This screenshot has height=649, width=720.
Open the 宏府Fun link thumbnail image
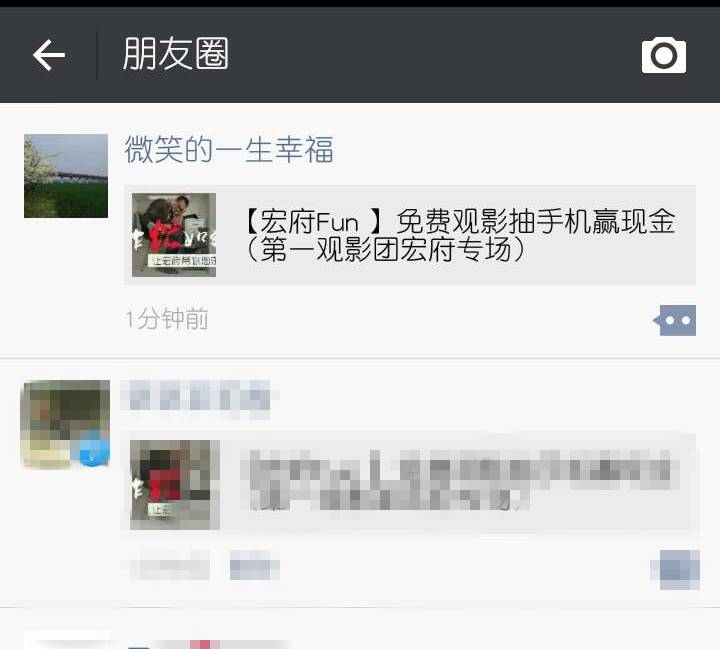tap(174, 235)
